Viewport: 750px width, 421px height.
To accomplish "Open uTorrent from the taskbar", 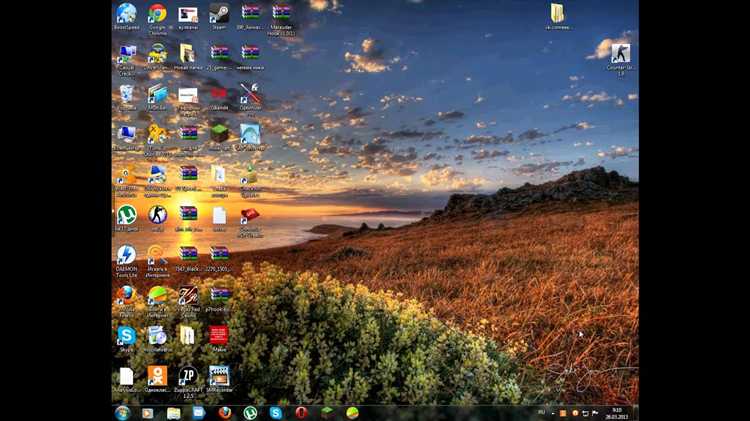I will click(x=250, y=413).
